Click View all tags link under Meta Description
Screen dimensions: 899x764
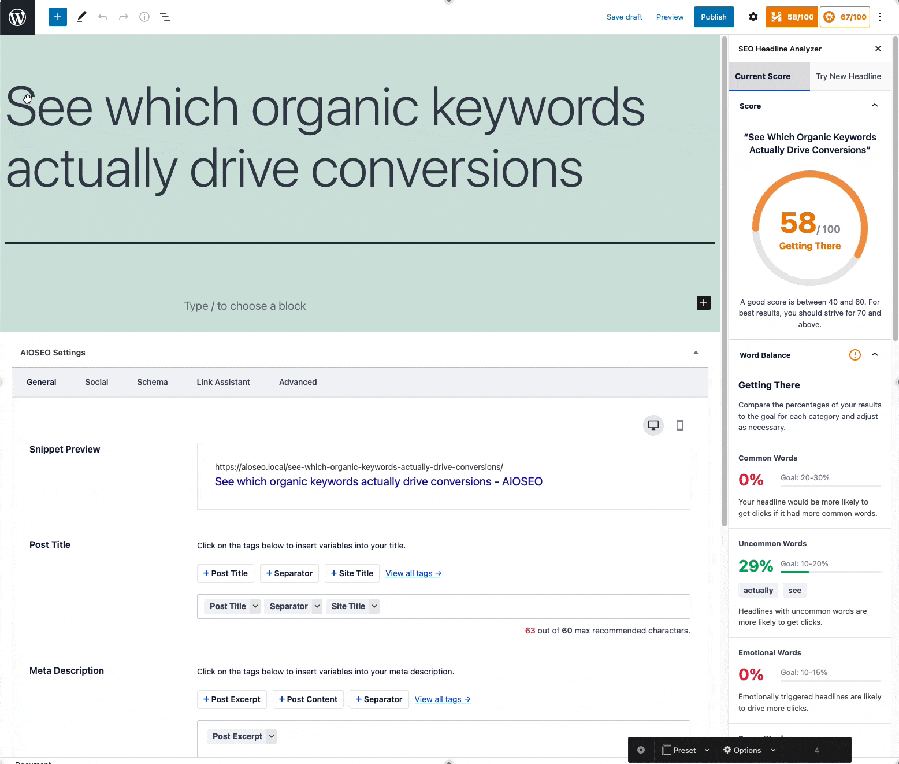click(x=442, y=699)
